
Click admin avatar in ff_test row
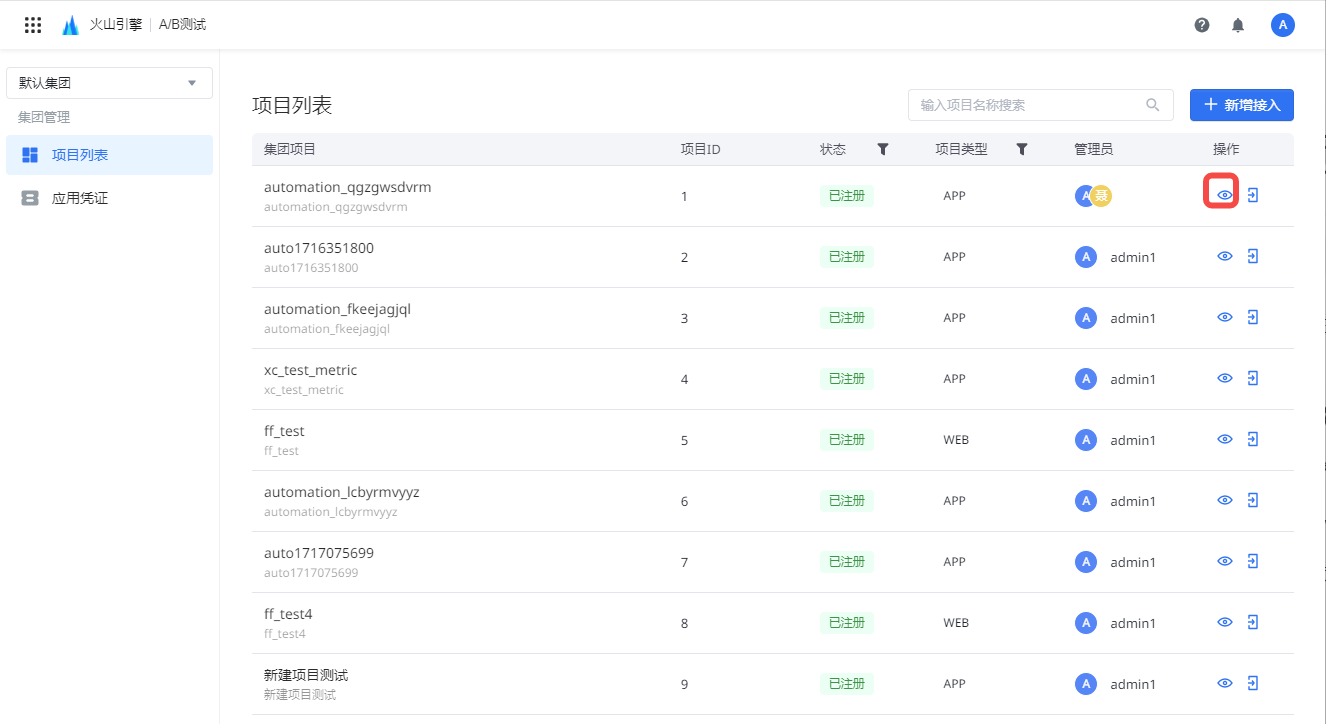(x=1086, y=440)
